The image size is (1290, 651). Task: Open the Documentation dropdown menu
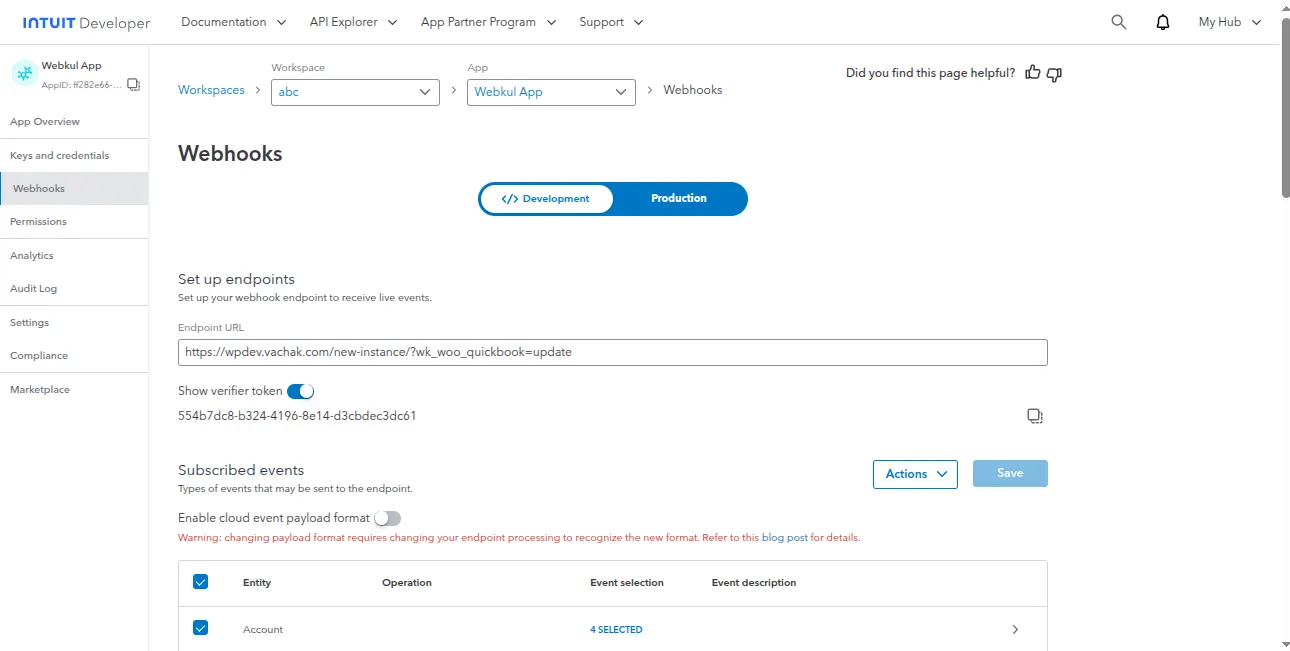tap(233, 22)
